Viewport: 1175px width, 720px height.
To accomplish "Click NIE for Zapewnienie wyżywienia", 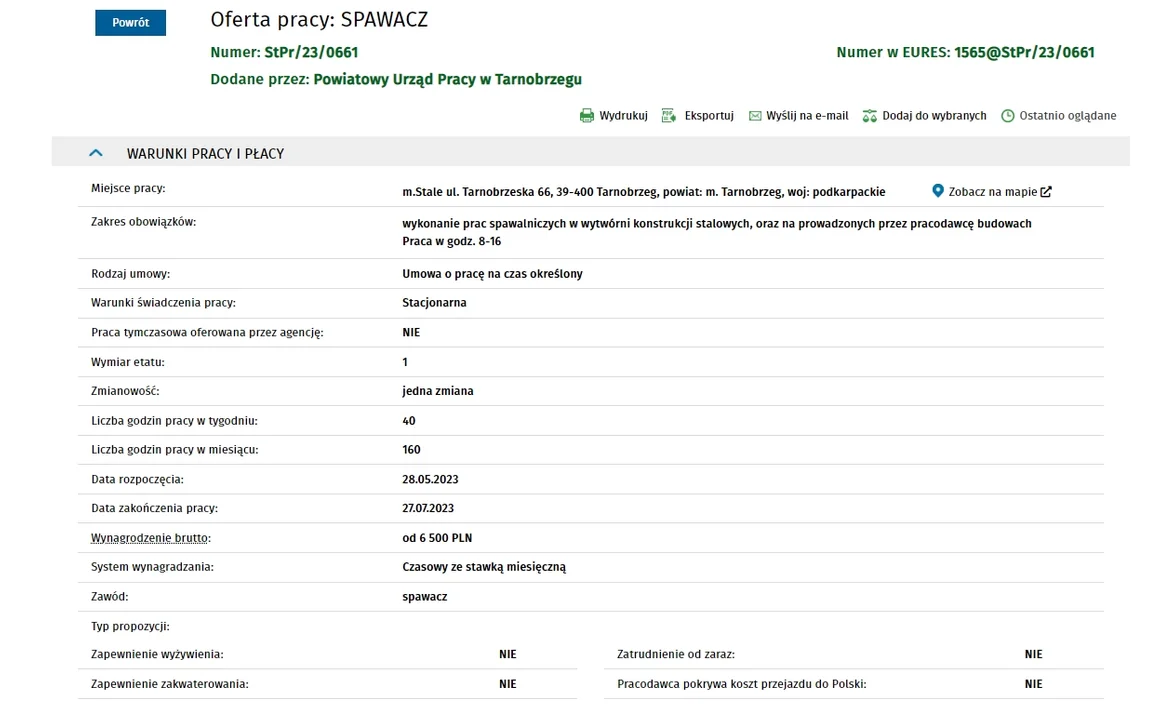I will coord(508,654).
